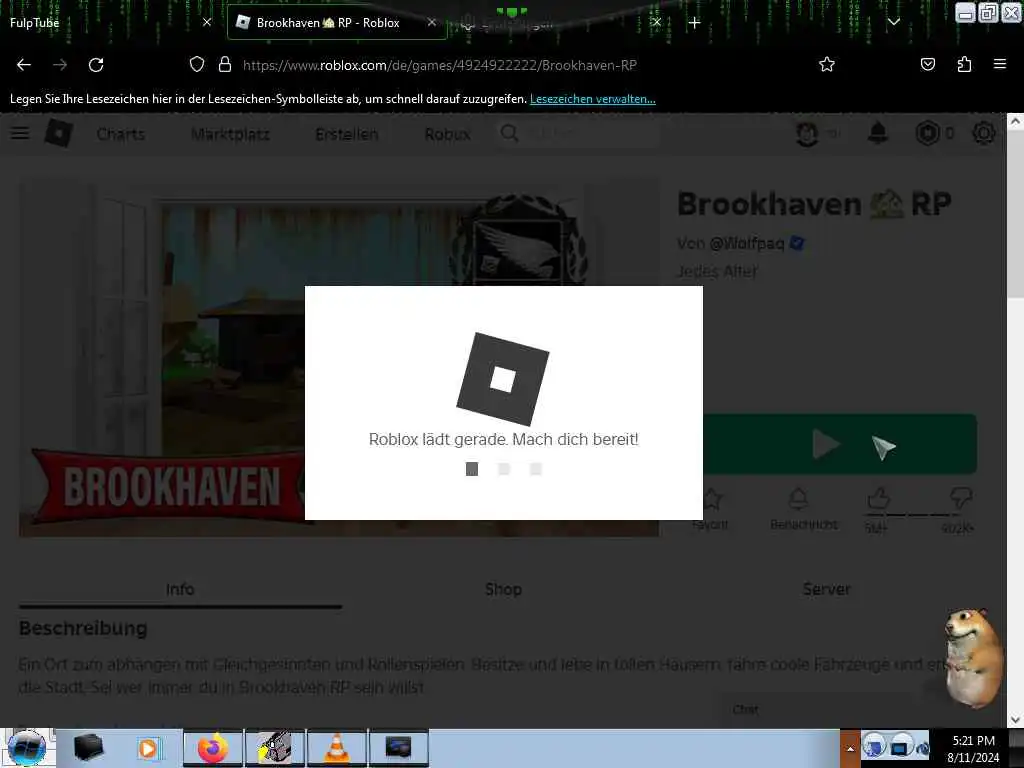This screenshot has height=768, width=1024.
Task: Switch to the Server tab
Action: click(x=826, y=589)
